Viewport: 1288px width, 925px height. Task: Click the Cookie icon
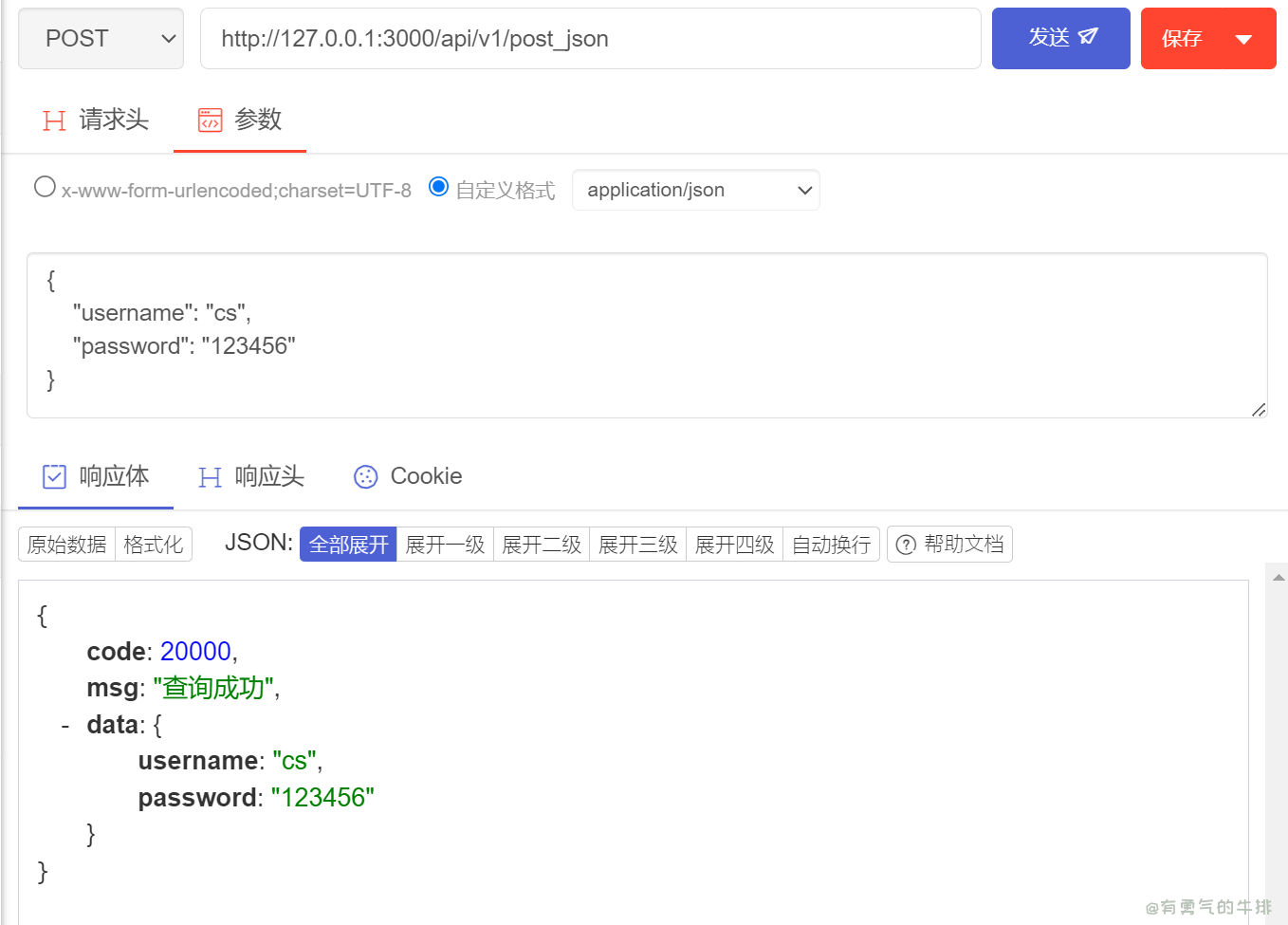pyautogui.click(x=365, y=477)
